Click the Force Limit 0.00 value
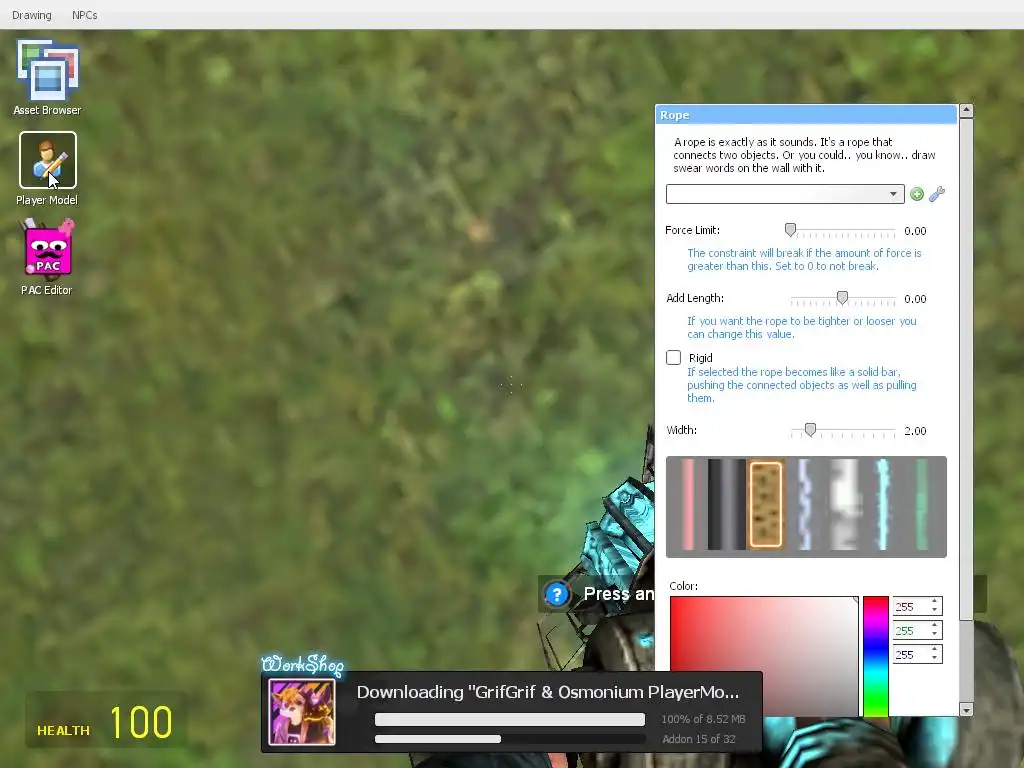 pyautogui.click(x=915, y=231)
